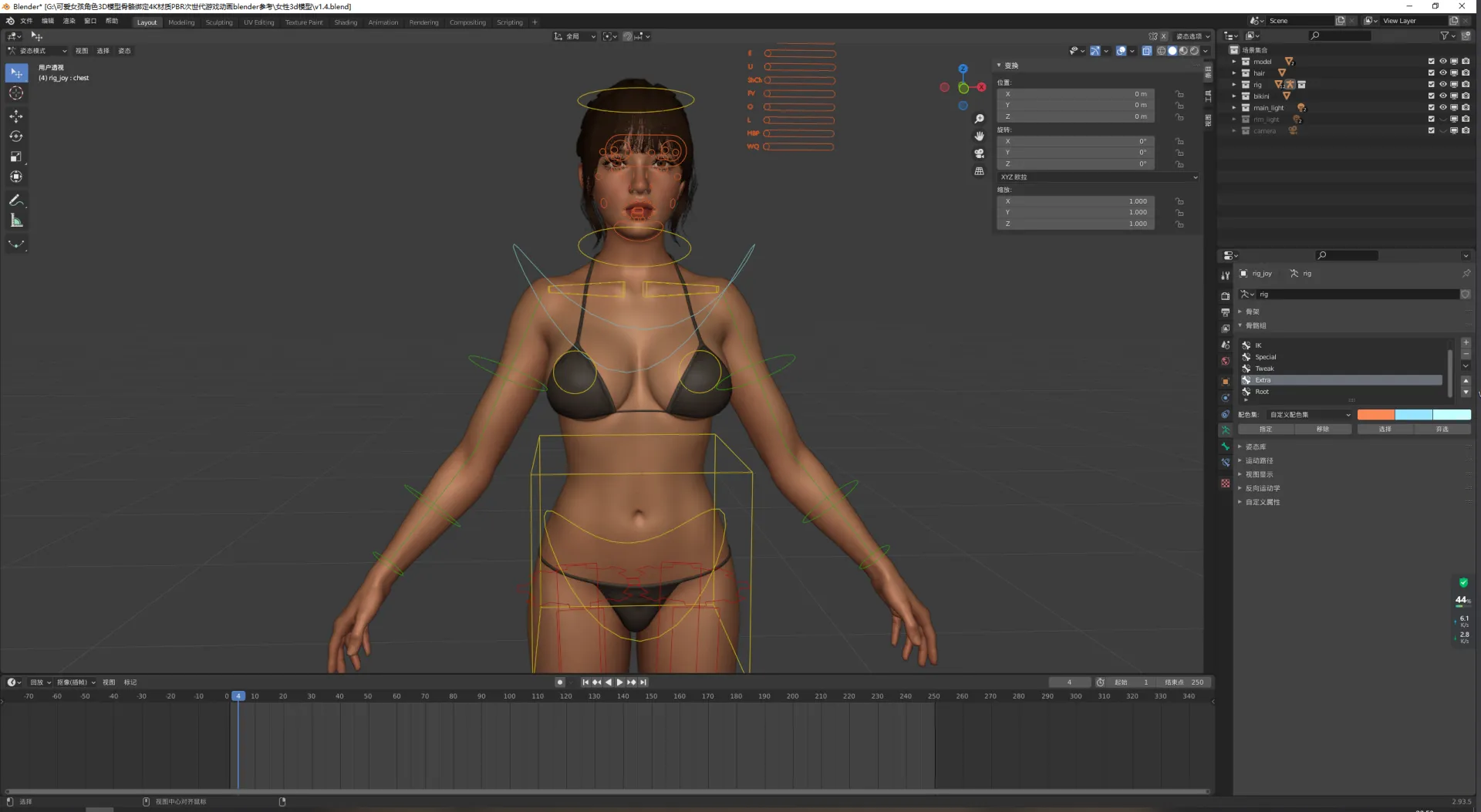Expand the rig collection in outliner
The width and height of the screenshot is (1481, 812).
(x=1234, y=85)
